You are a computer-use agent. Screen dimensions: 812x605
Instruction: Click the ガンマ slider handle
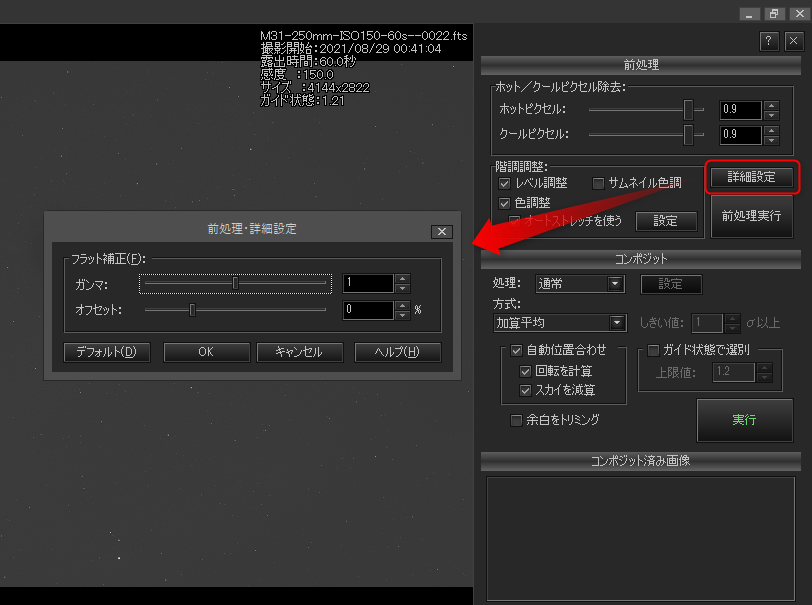click(x=235, y=283)
